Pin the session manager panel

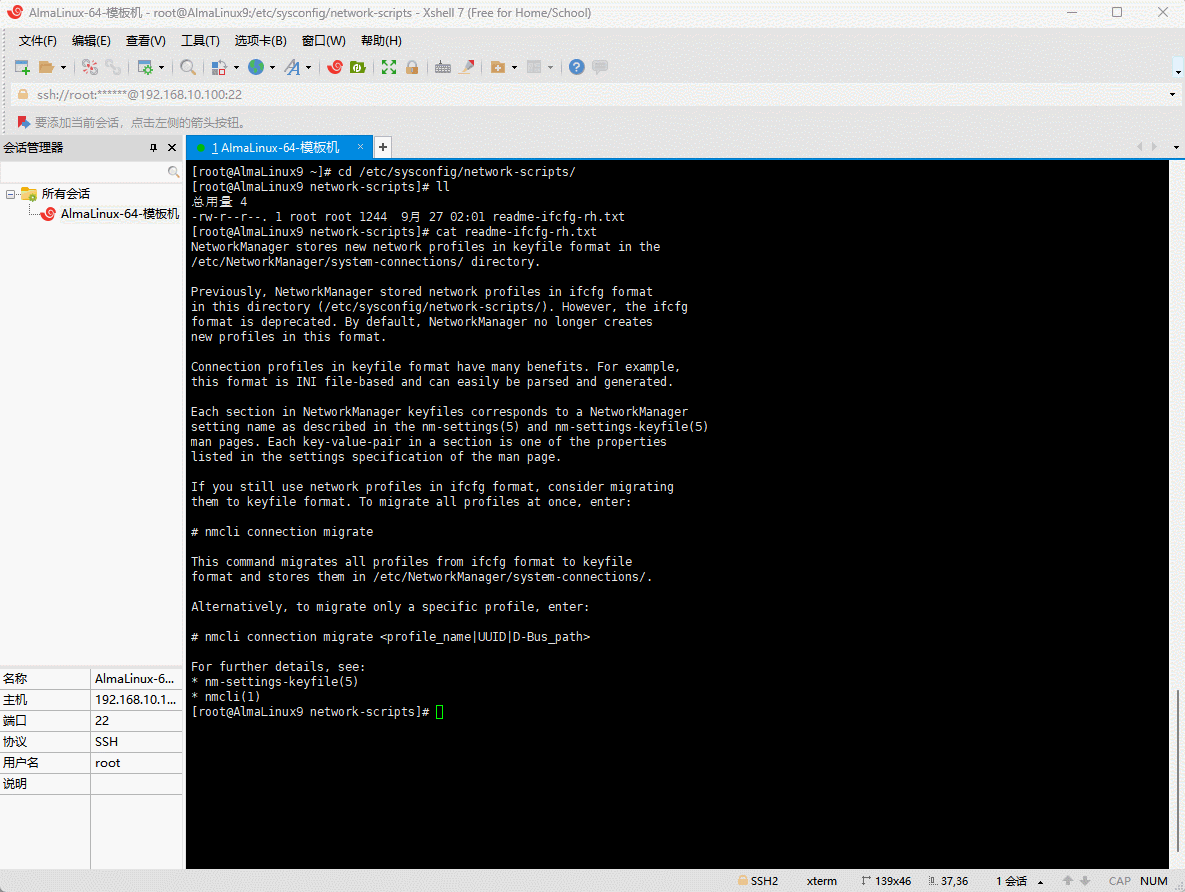(153, 147)
